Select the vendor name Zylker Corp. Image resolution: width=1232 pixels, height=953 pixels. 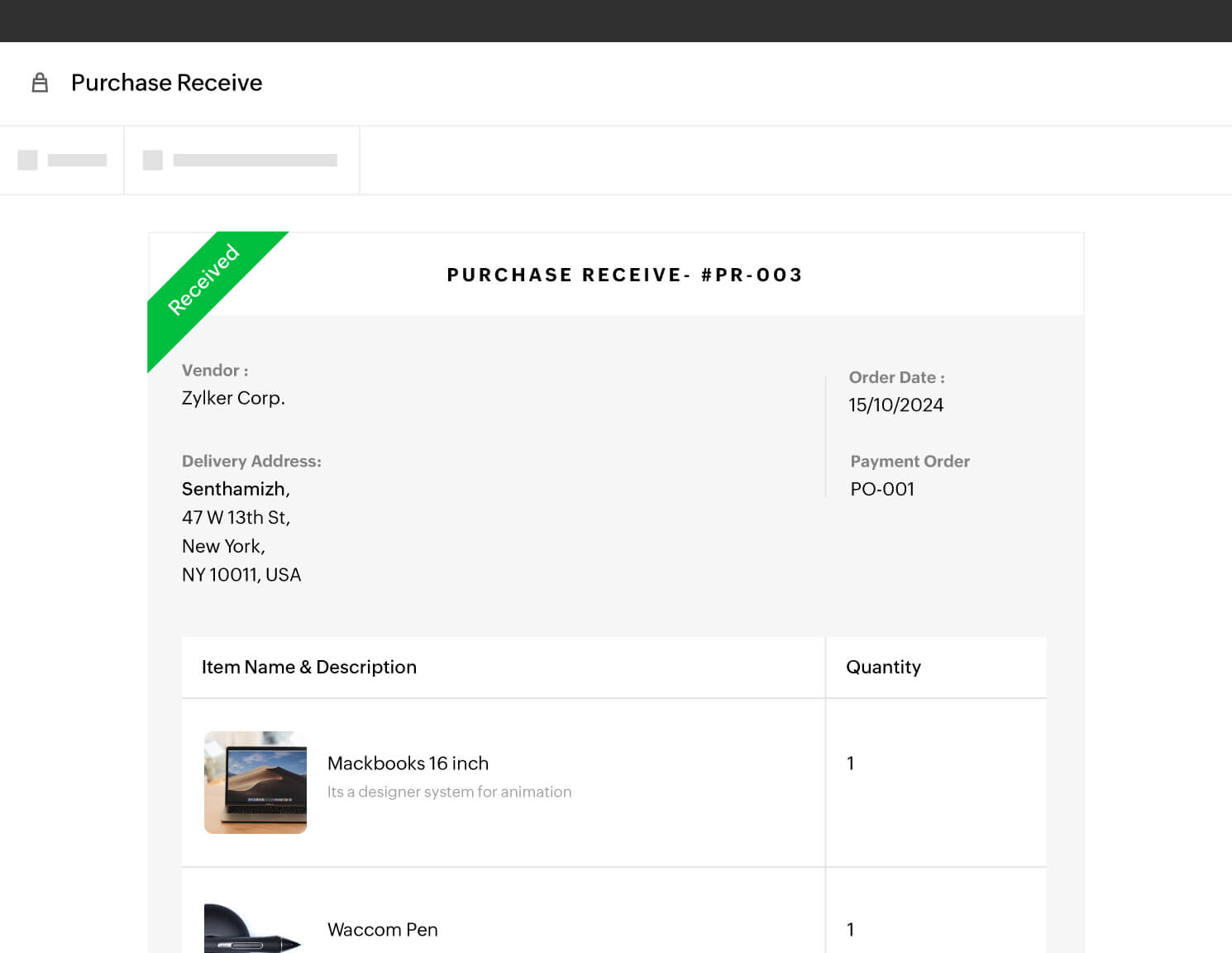[233, 398]
